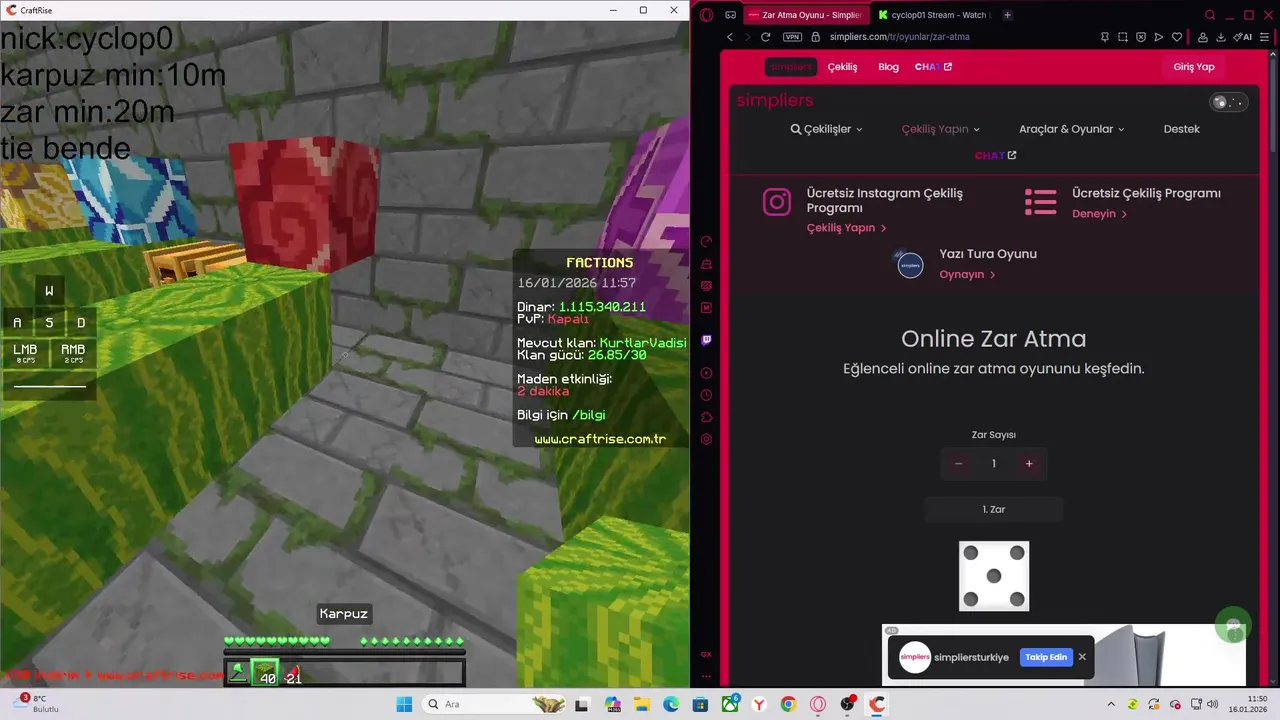Expand the Araçlar & Oyunlar dropdown
The image size is (1280, 720).
coord(1071,129)
